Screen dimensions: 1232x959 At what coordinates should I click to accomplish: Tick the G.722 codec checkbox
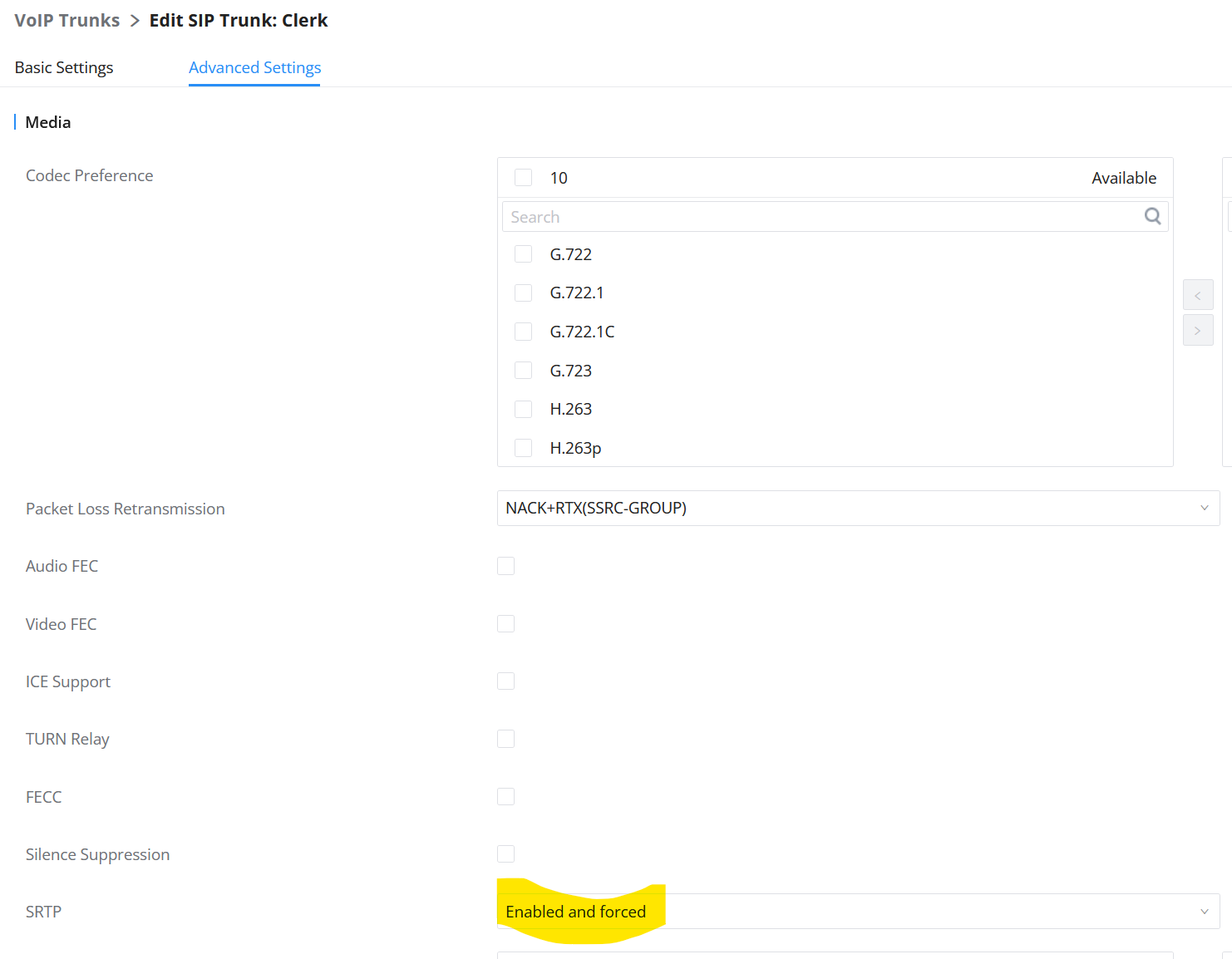[523, 253]
